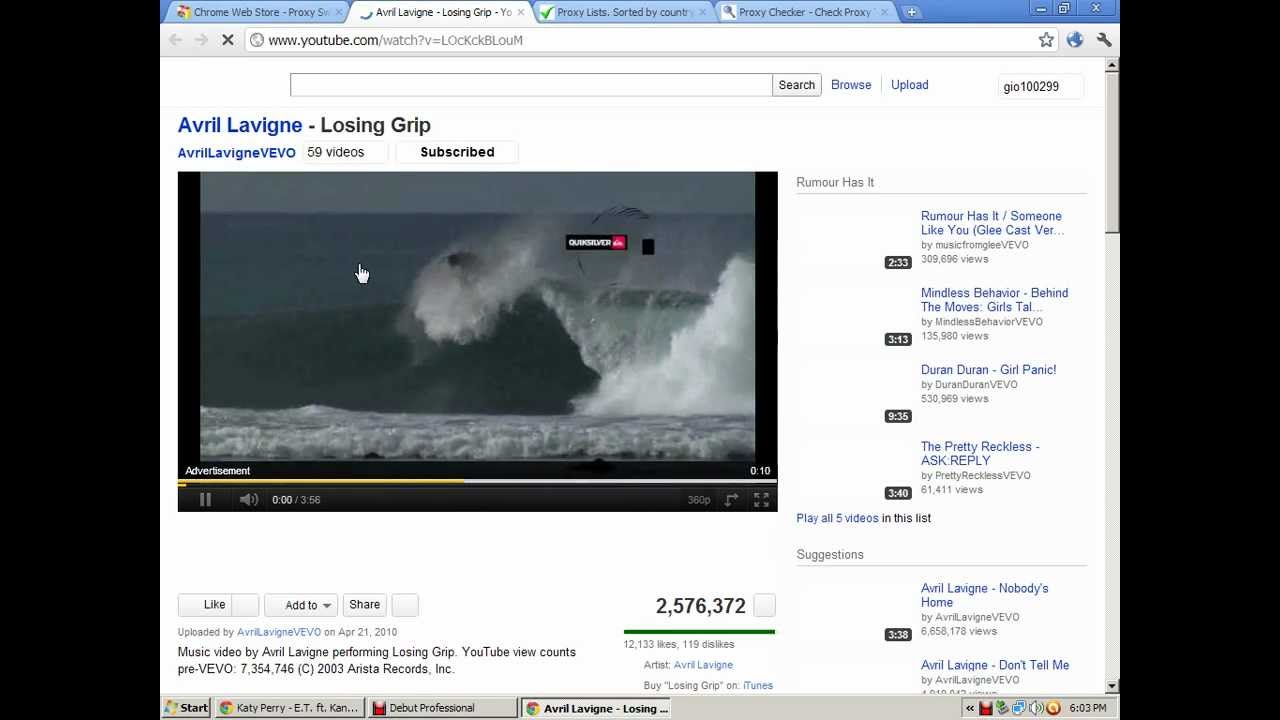Open the bold AvrilLavigneVEVO channel link under the title
1280x720 pixels.
pyautogui.click(x=237, y=153)
